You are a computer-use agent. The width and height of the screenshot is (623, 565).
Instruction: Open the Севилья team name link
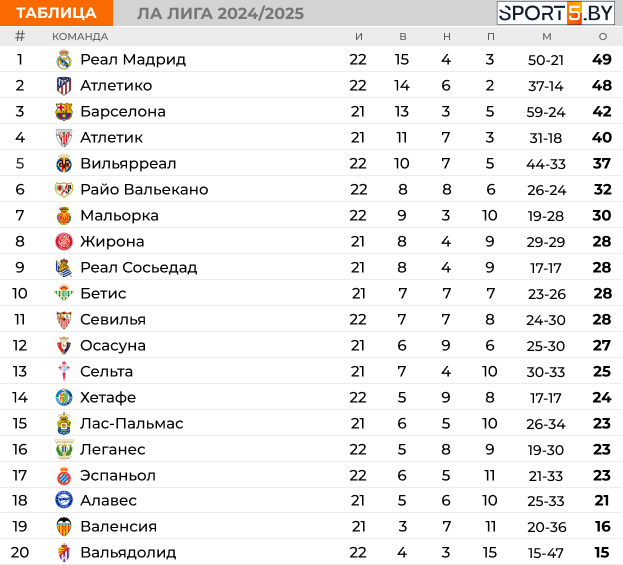pos(113,319)
